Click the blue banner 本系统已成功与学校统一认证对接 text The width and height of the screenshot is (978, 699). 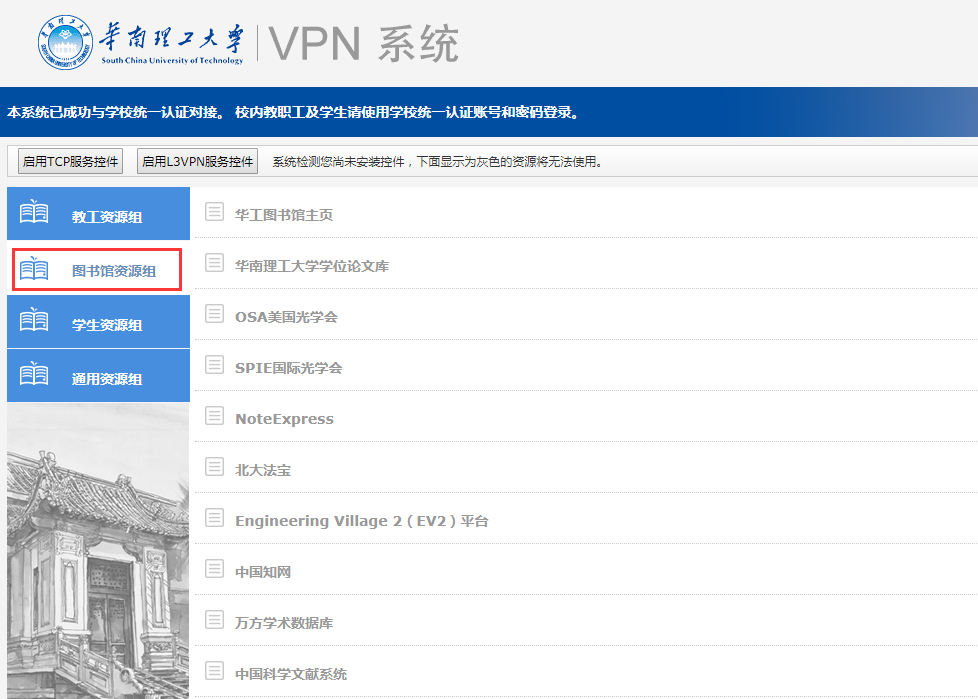click(x=293, y=112)
